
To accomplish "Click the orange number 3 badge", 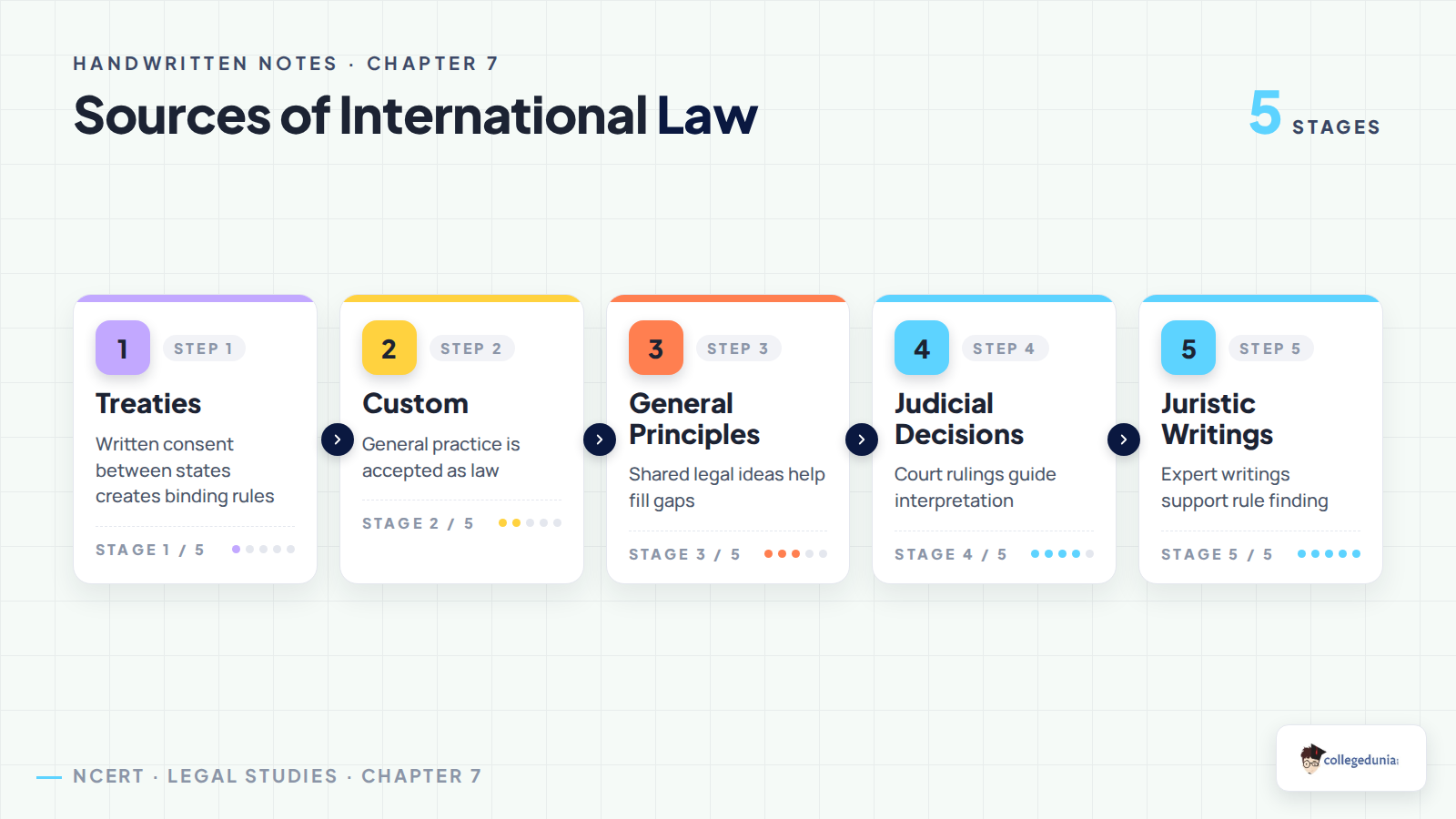I will pyautogui.click(x=656, y=348).
